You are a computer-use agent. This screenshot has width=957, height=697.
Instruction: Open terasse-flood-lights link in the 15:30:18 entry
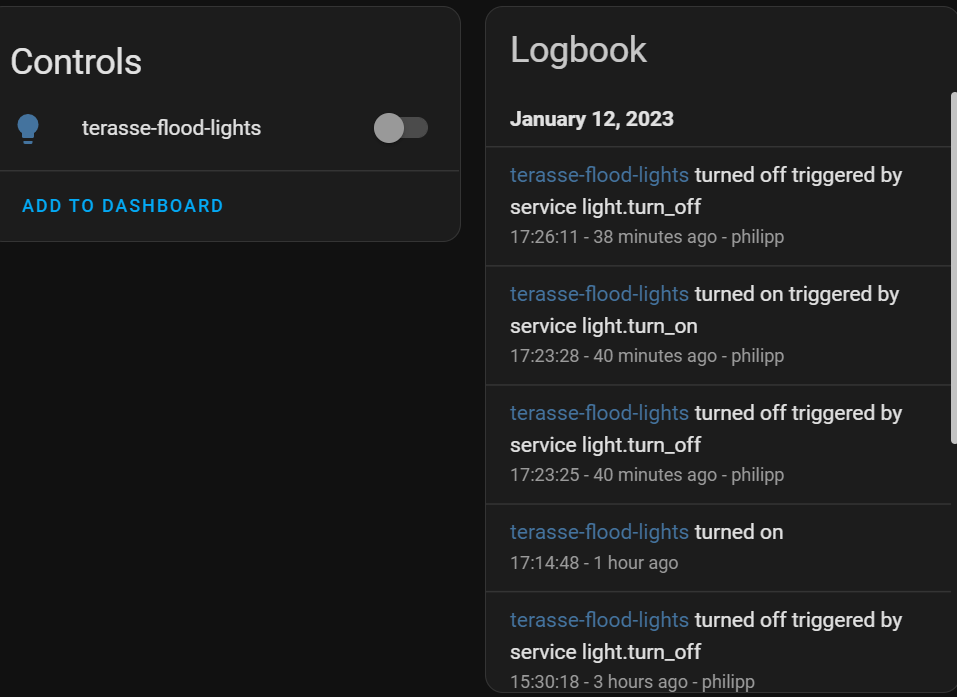pyautogui.click(x=599, y=620)
